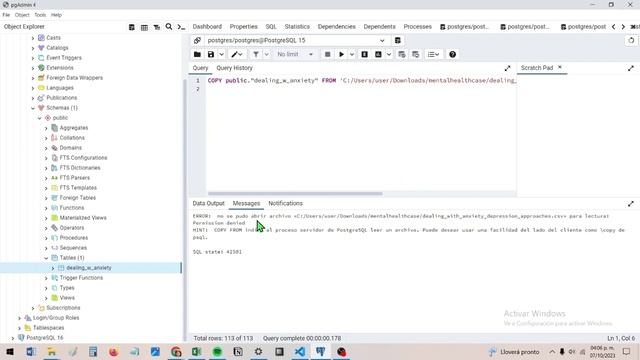Switch to the Dependencies tab
The width and height of the screenshot is (640, 360).
[336, 27]
